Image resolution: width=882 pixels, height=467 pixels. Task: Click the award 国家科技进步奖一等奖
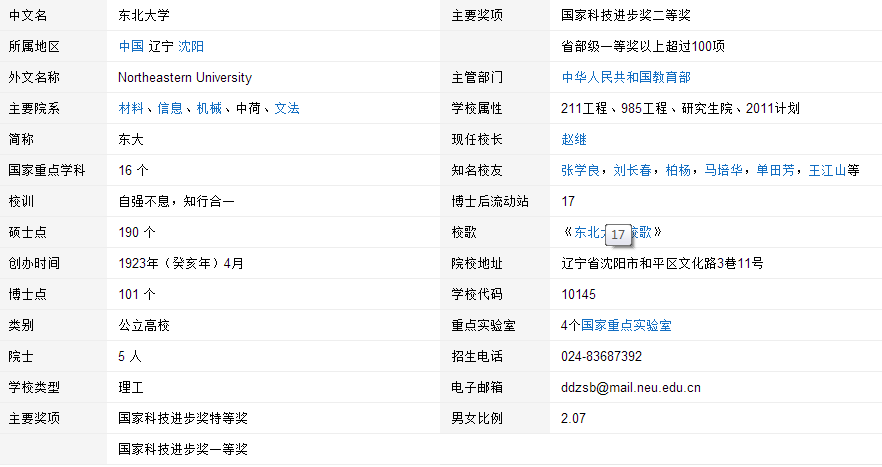click(x=183, y=448)
